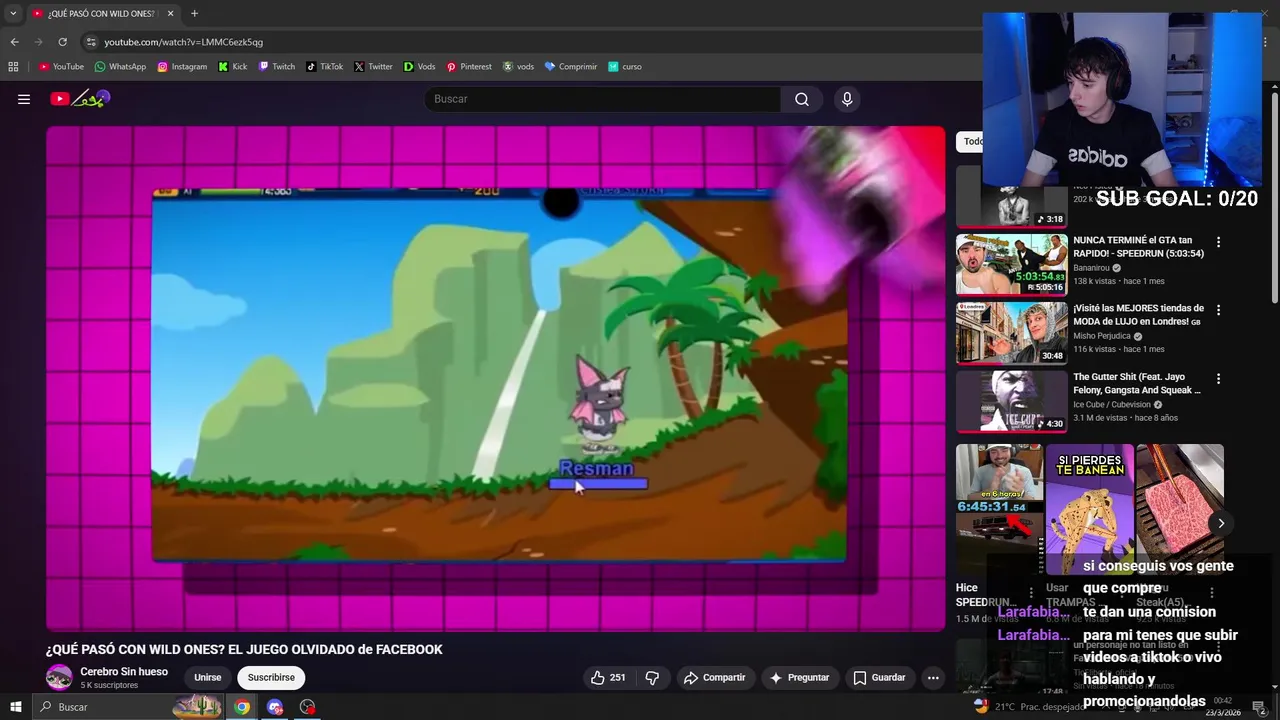This screenshot has height=720, width=1280.
Task: Open the curso bookmark
Action: click(625, 67)
